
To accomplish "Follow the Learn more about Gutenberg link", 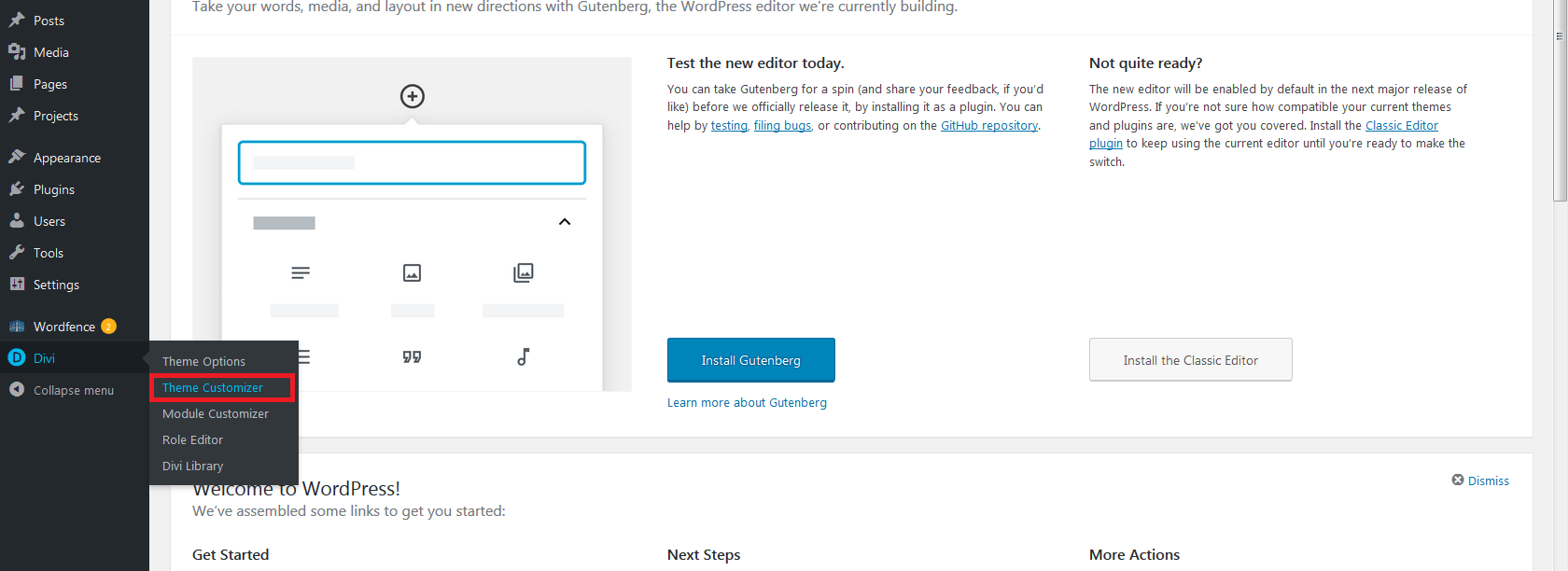I will 747,403.
